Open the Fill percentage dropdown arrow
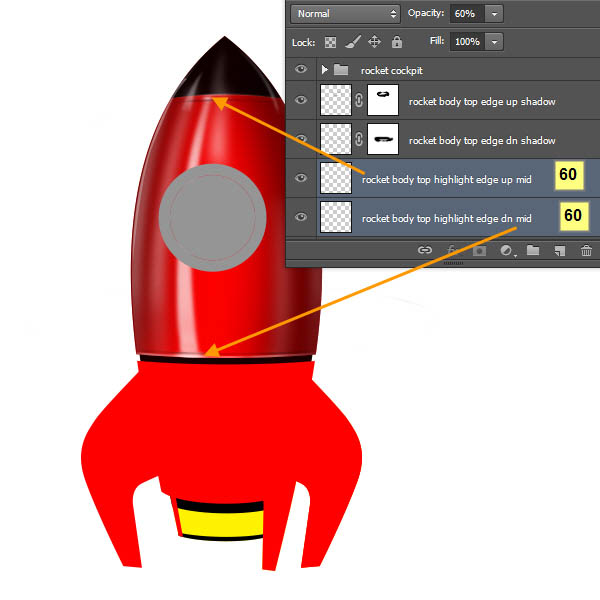The width and height of the screenshot is (600, 600). pos(494,42)
